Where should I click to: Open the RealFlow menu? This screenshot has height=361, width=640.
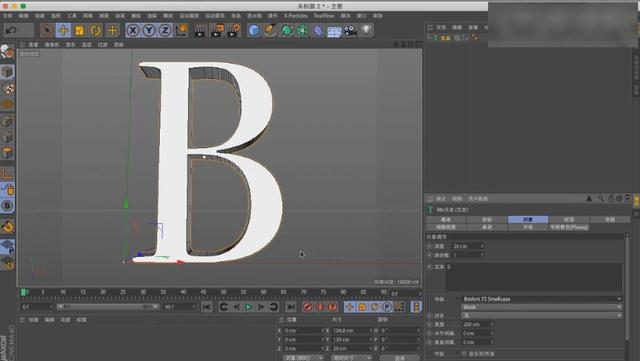[x=324, y=16]
